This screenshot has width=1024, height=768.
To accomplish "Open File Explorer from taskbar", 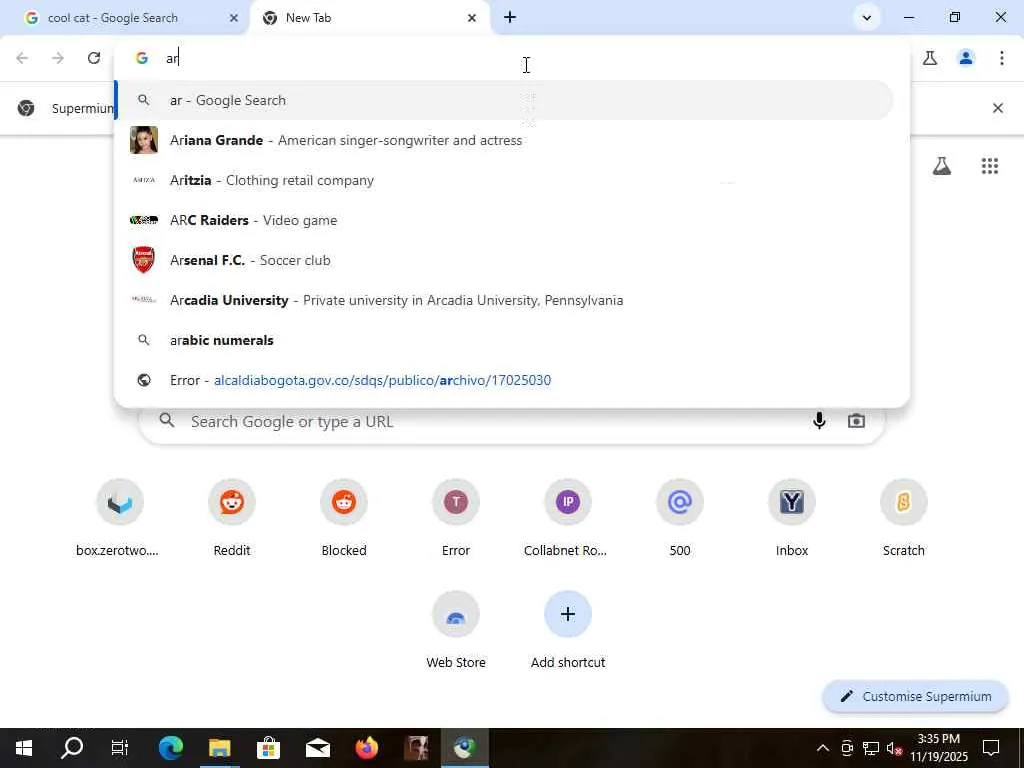I will coord(219,748).
